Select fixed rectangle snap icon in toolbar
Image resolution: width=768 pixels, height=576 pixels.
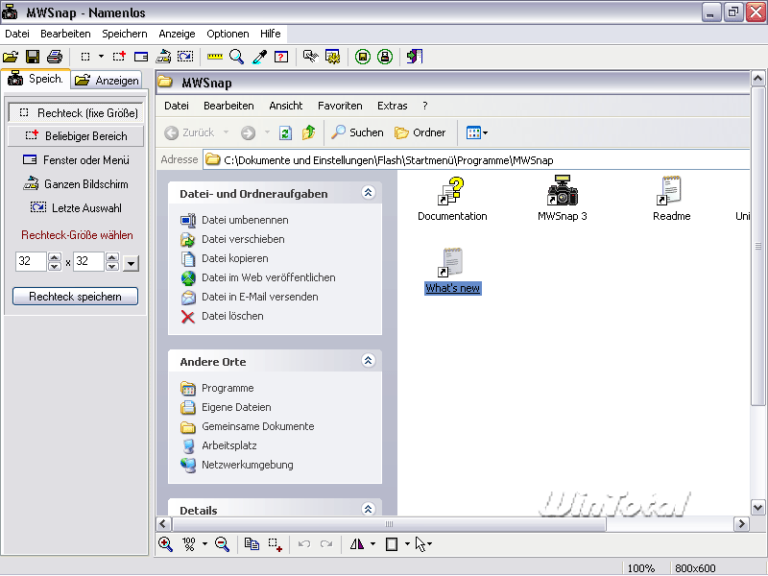pyautogui.click(x=85, y=57)
